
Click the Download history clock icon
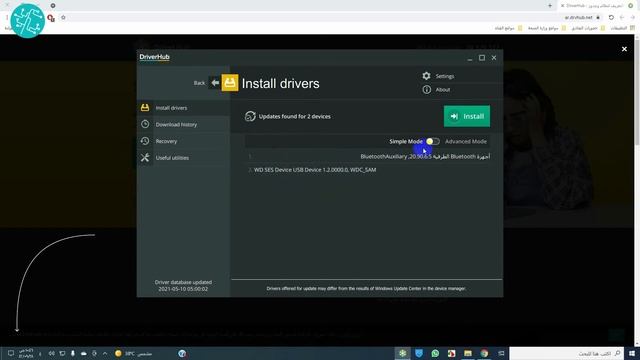(145, 124)
